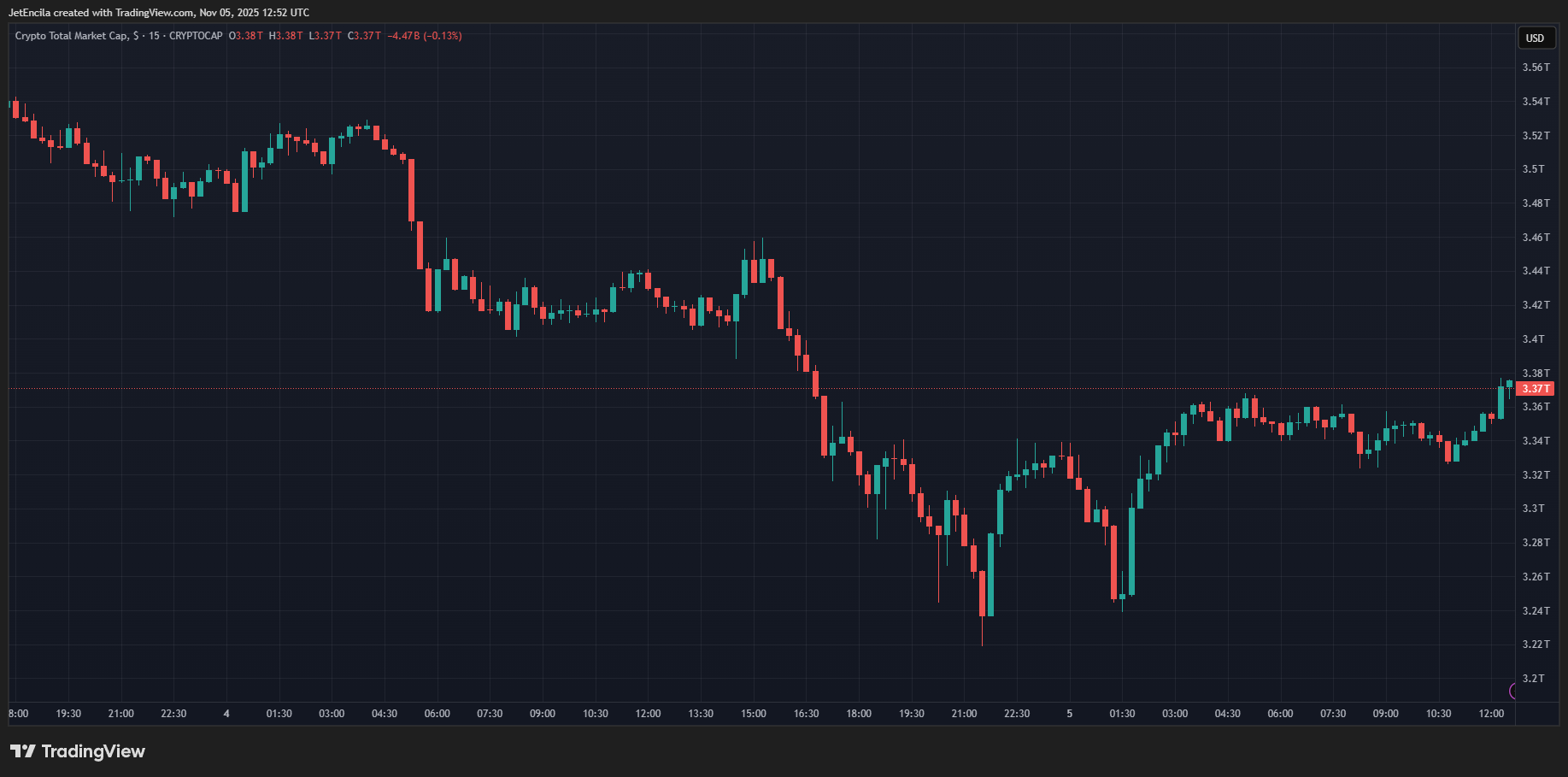
Task: Open the symbol legend for Crypto Total Market Cap
Action: tap(73, 36)
